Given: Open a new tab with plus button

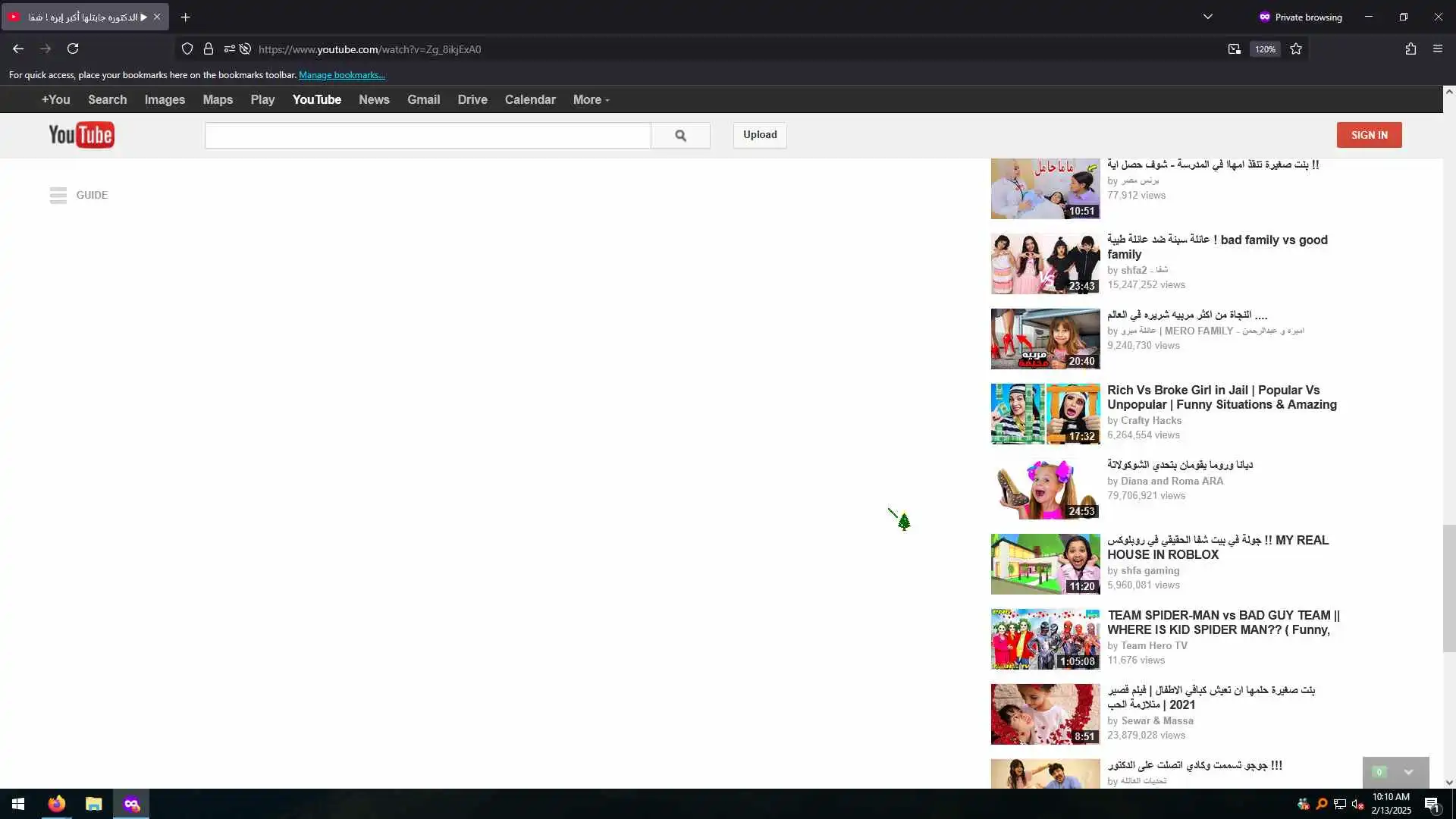Looking at the screenshot, I should pyautogui.click(x=185, y=17).
